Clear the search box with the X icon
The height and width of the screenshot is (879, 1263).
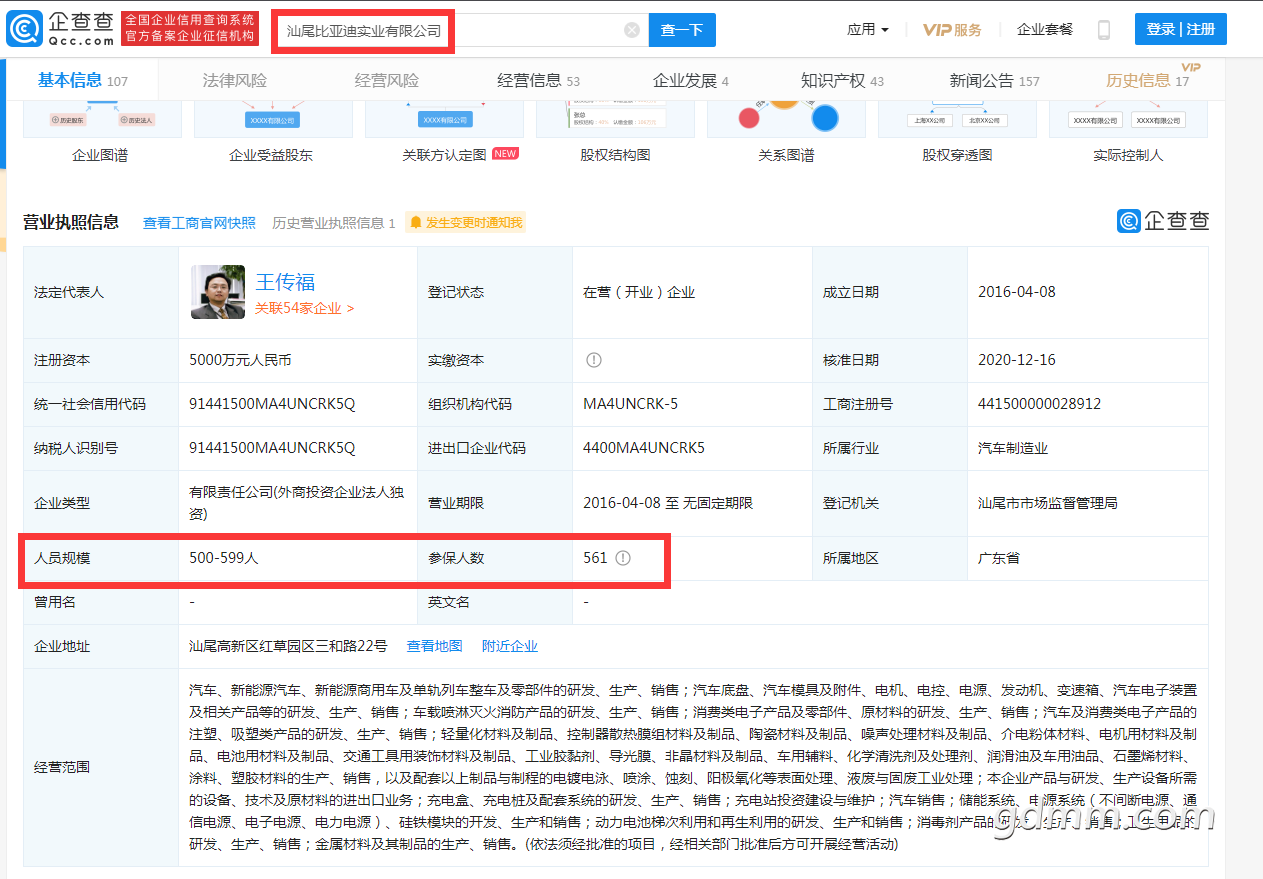tap(632, 30)
